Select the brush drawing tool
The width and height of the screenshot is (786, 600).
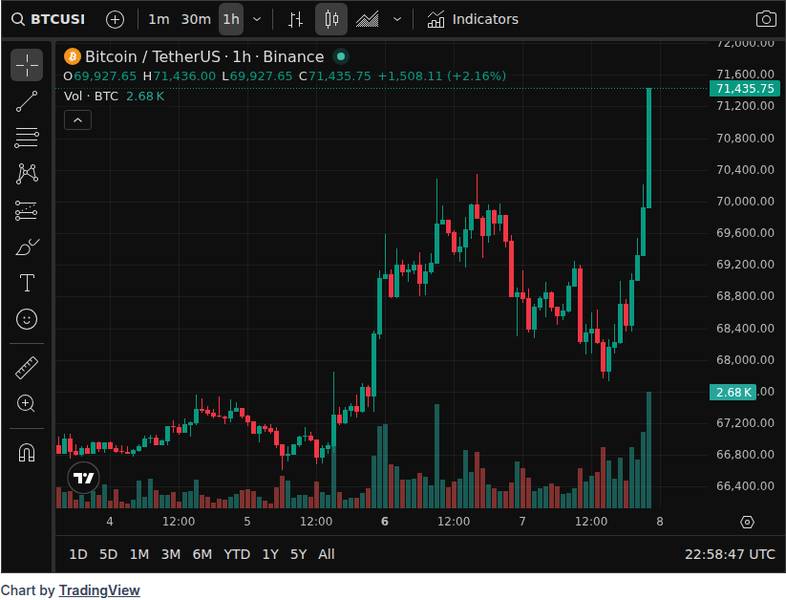(x=27, y=247)
